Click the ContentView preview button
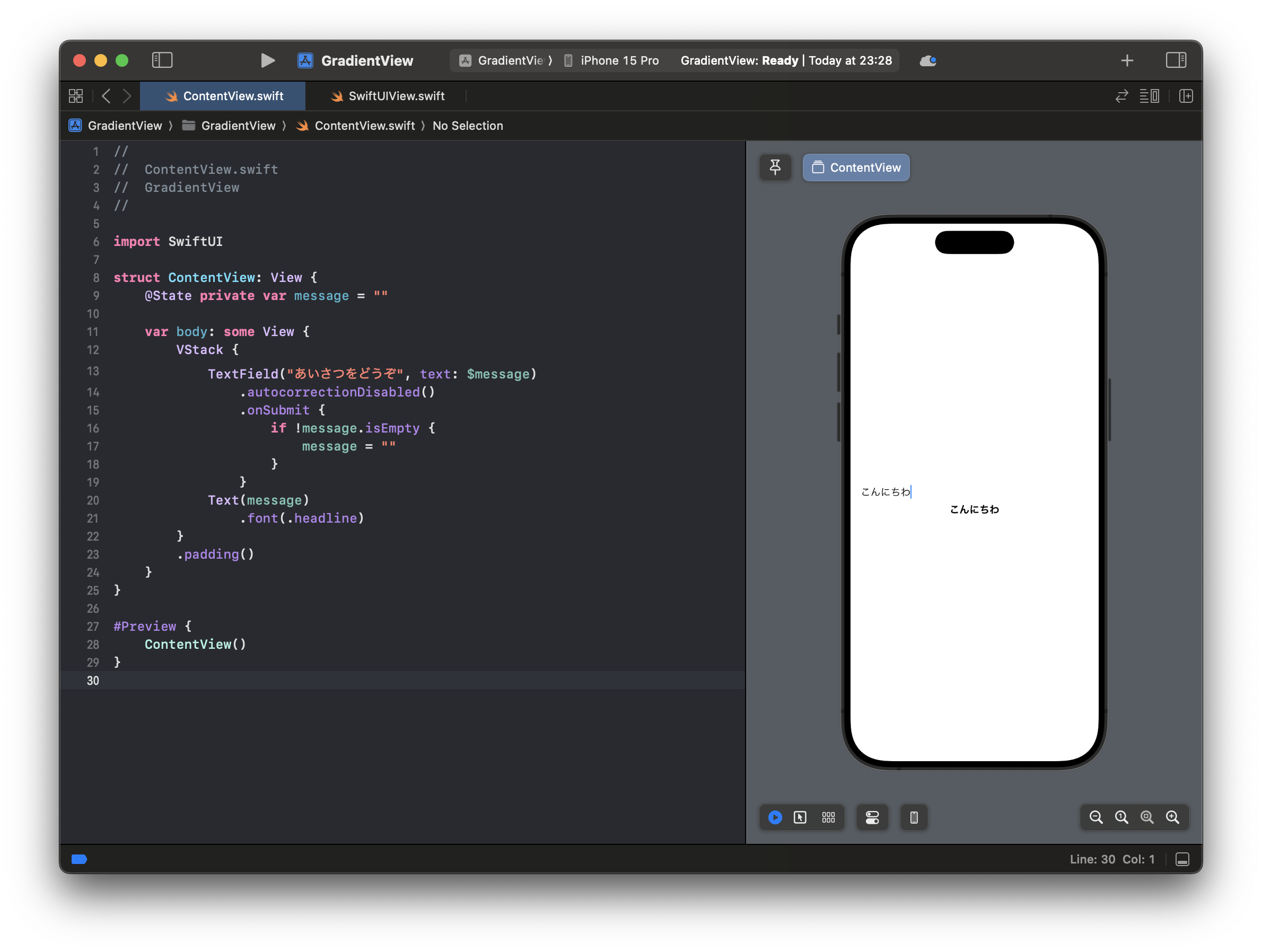Image resolution: width=1262 pixels, height=952 pixels. pyautogui.click(x=856, y=167)
